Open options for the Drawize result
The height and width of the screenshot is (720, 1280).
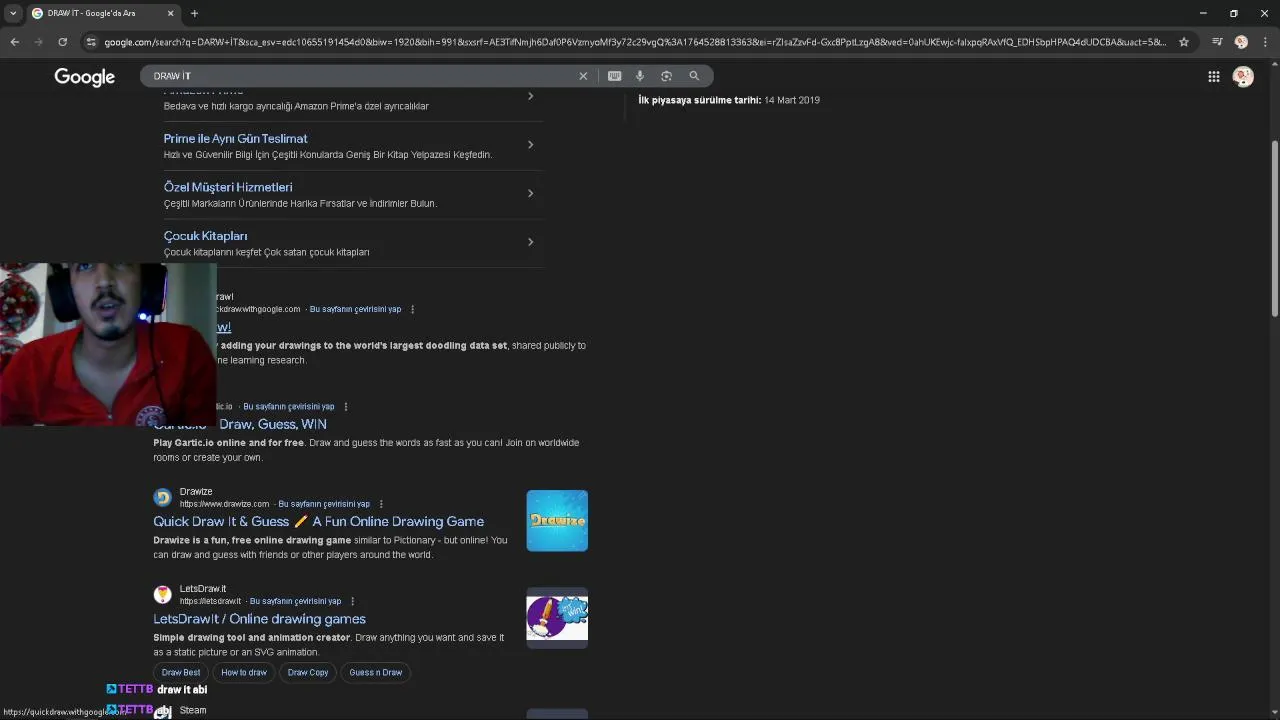point(381,504)
